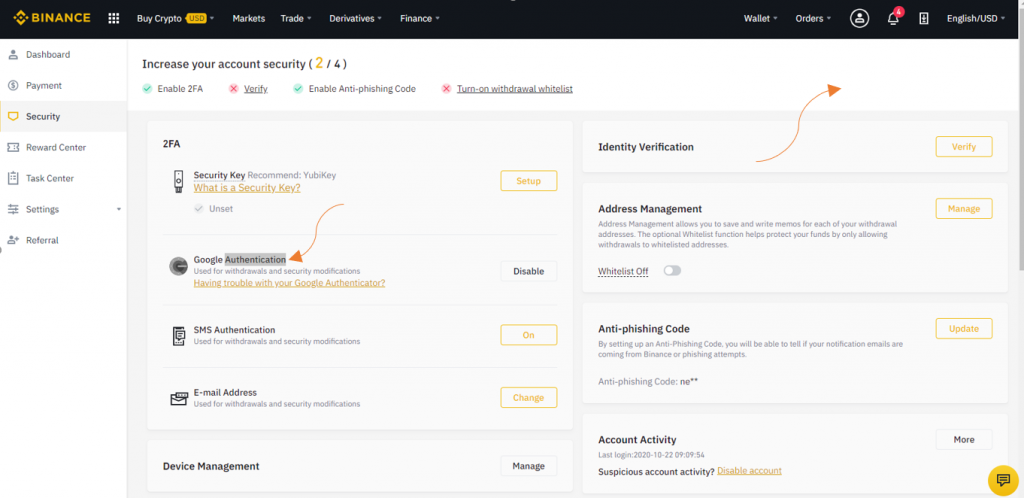
Task: Open 'What is a Security Key?' link
Action: tap(247, 188)
